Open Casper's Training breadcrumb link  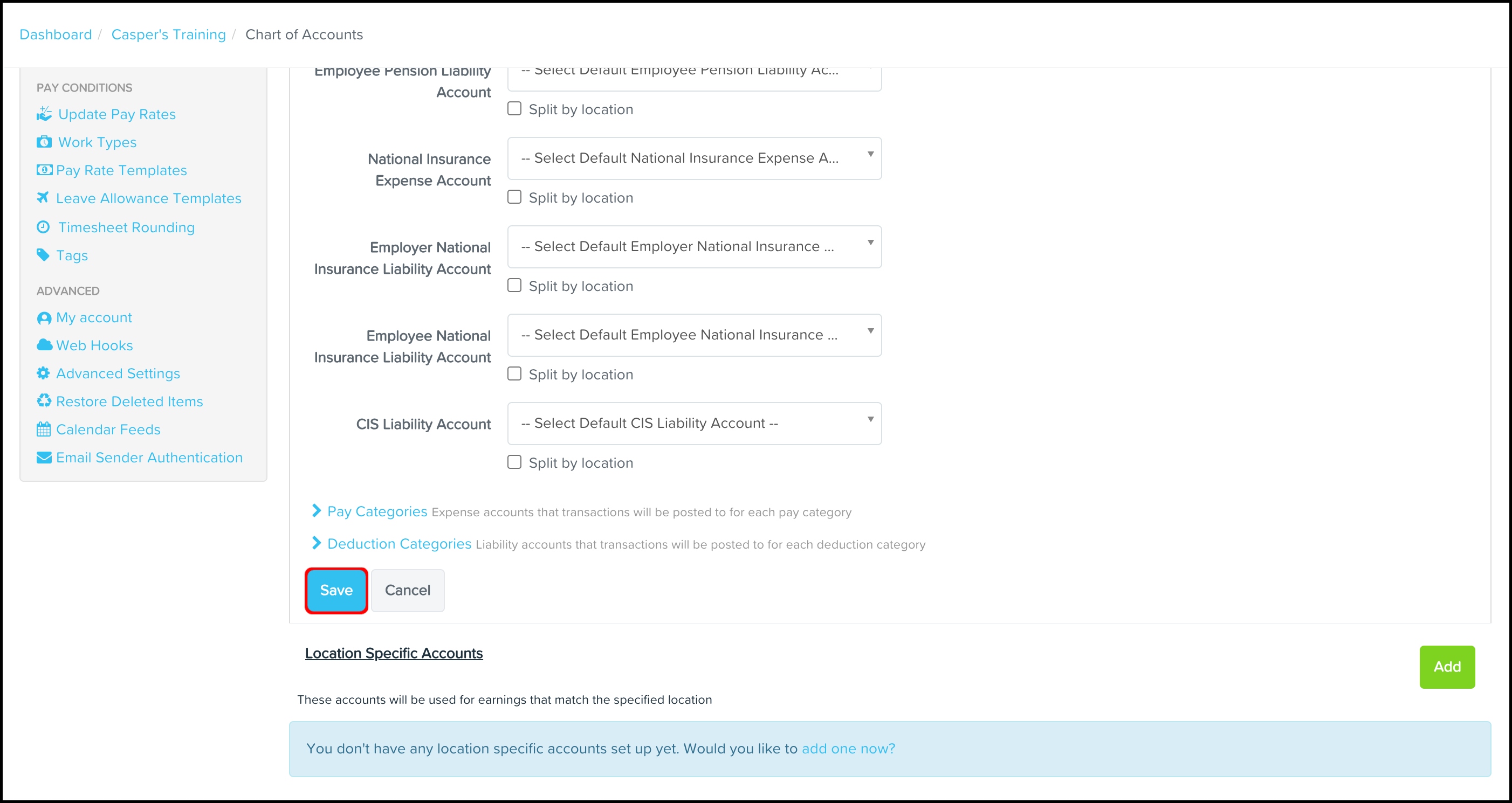point(168,34)
